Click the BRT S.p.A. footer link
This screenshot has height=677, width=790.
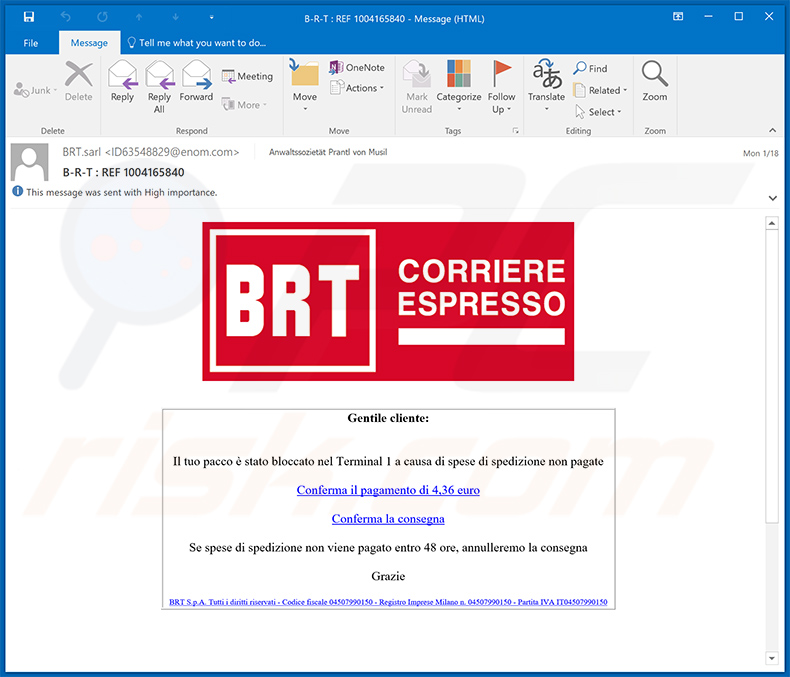click(x=388, y=602)
